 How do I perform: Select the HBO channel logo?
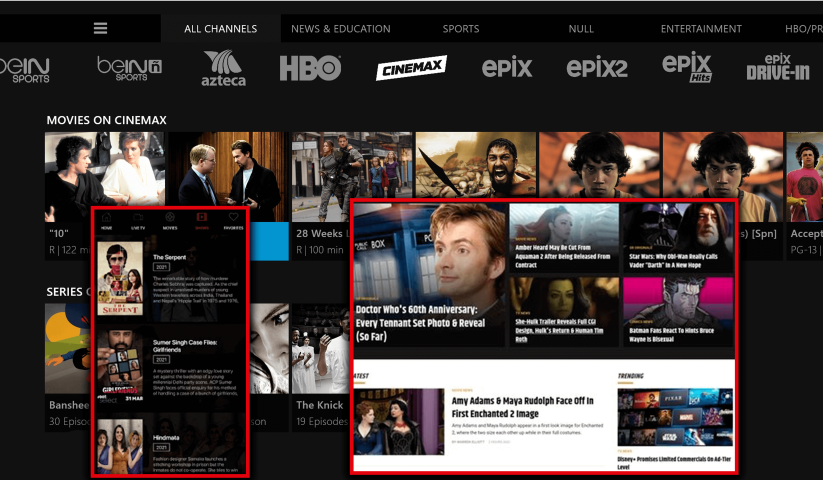tap(310, 68)
